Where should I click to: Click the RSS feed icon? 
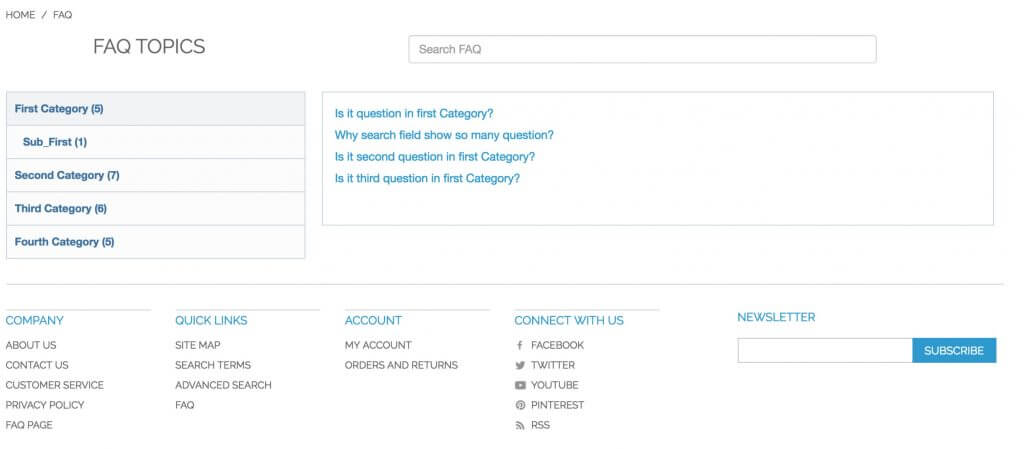(x=520, y=425)
